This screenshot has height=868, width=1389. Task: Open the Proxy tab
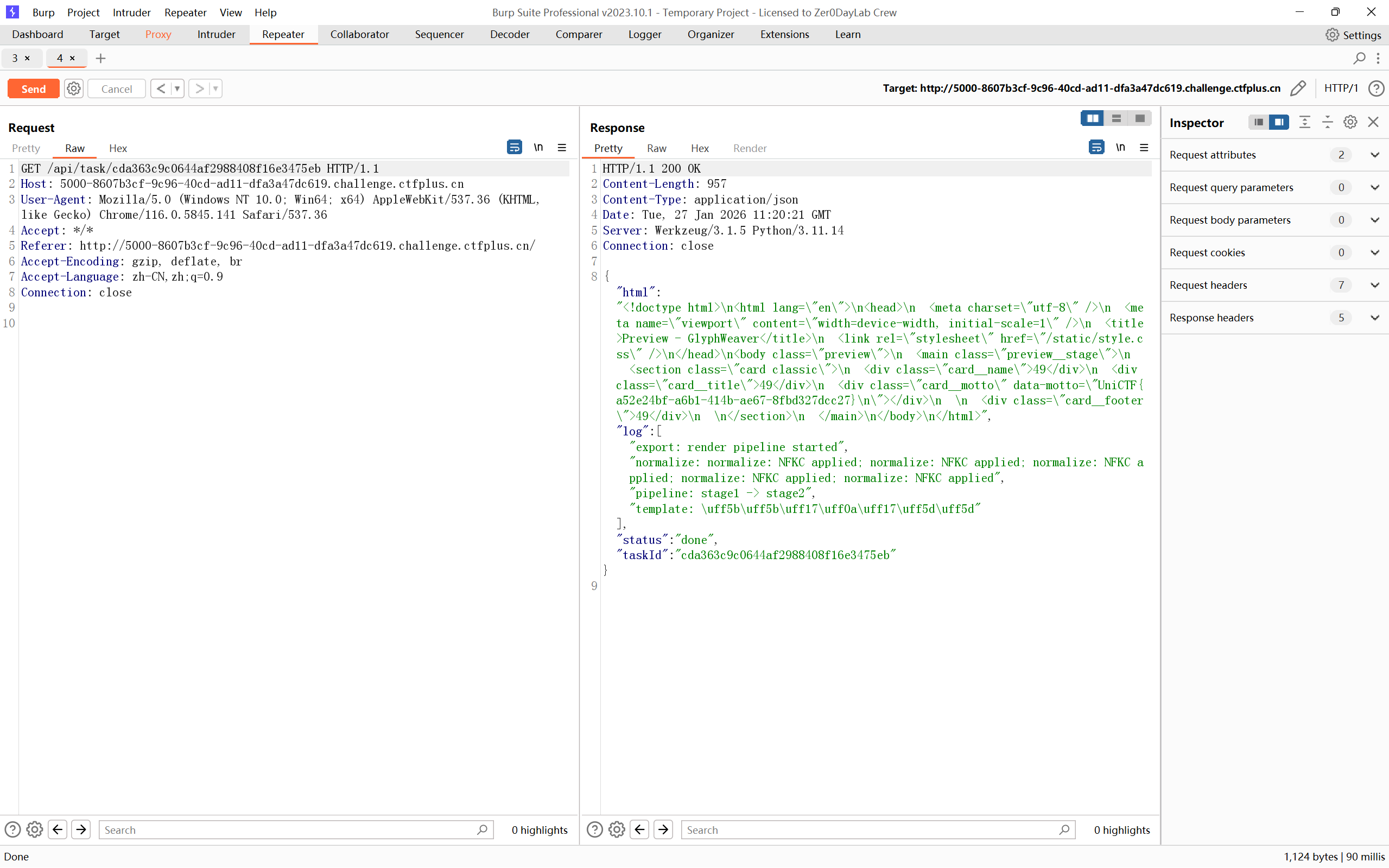click(x=158, y=34)
